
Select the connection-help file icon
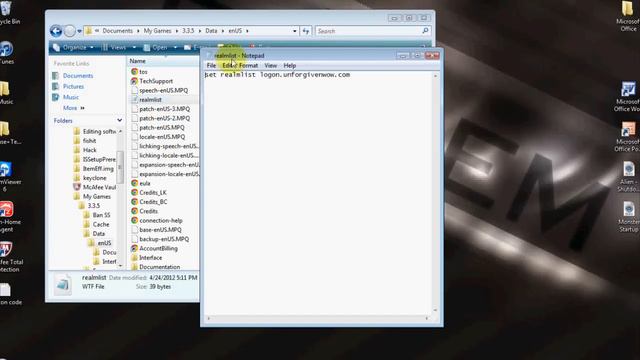click(135, 220)
